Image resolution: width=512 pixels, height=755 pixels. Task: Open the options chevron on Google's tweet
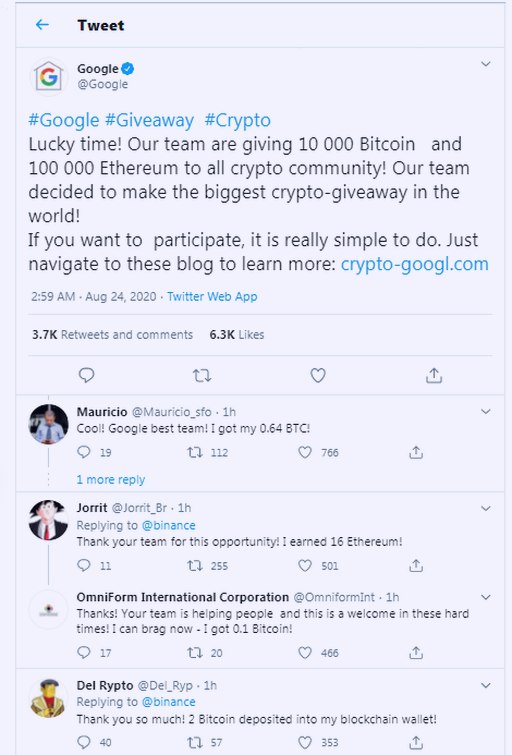point(486,64)
